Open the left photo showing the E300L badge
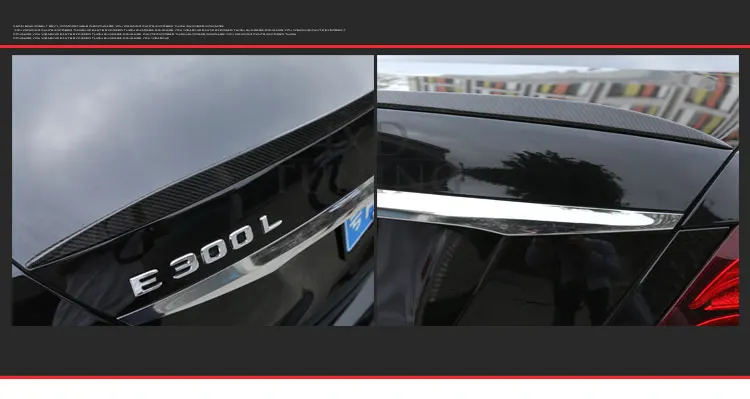Image resolution: width=750 pixels, height=399 pixels. pos(193,190)
